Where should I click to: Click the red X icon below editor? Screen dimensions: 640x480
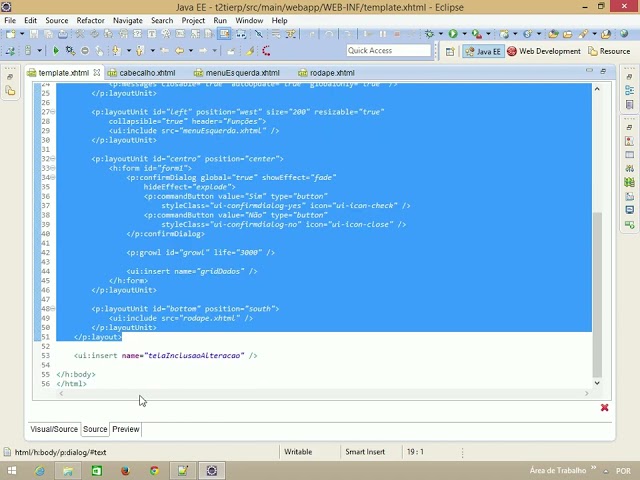tap(604, 407)
